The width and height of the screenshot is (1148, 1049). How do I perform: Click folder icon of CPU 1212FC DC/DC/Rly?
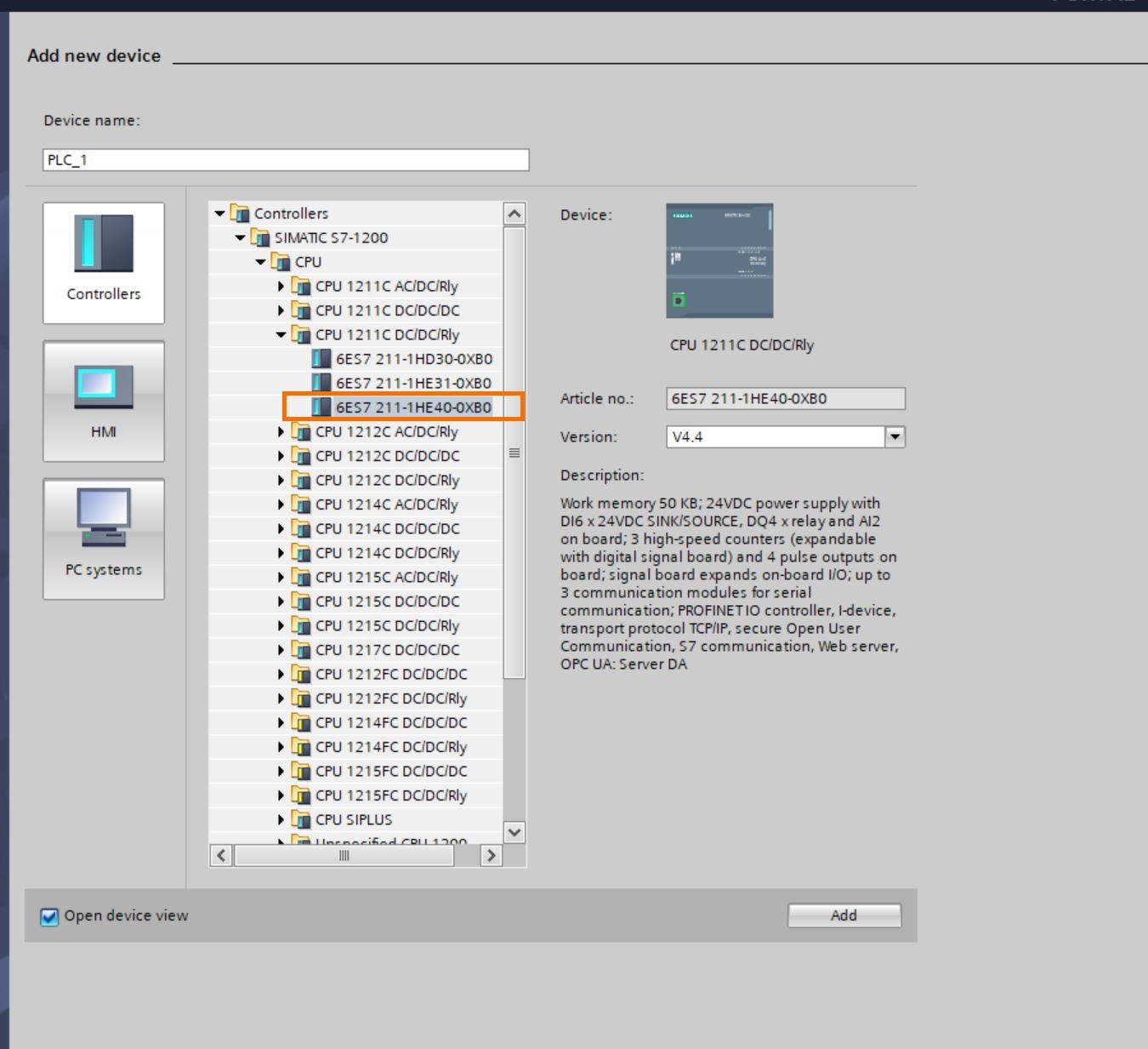(301, 698)
